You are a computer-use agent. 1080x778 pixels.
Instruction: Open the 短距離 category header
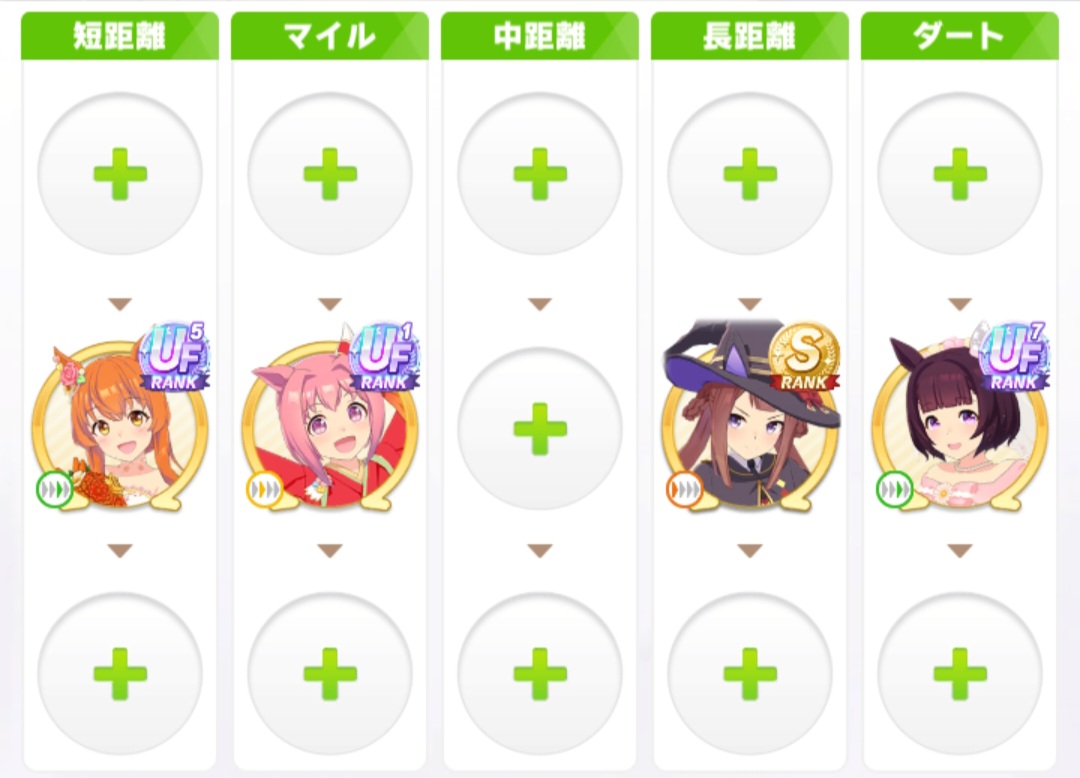click(120, 36)
